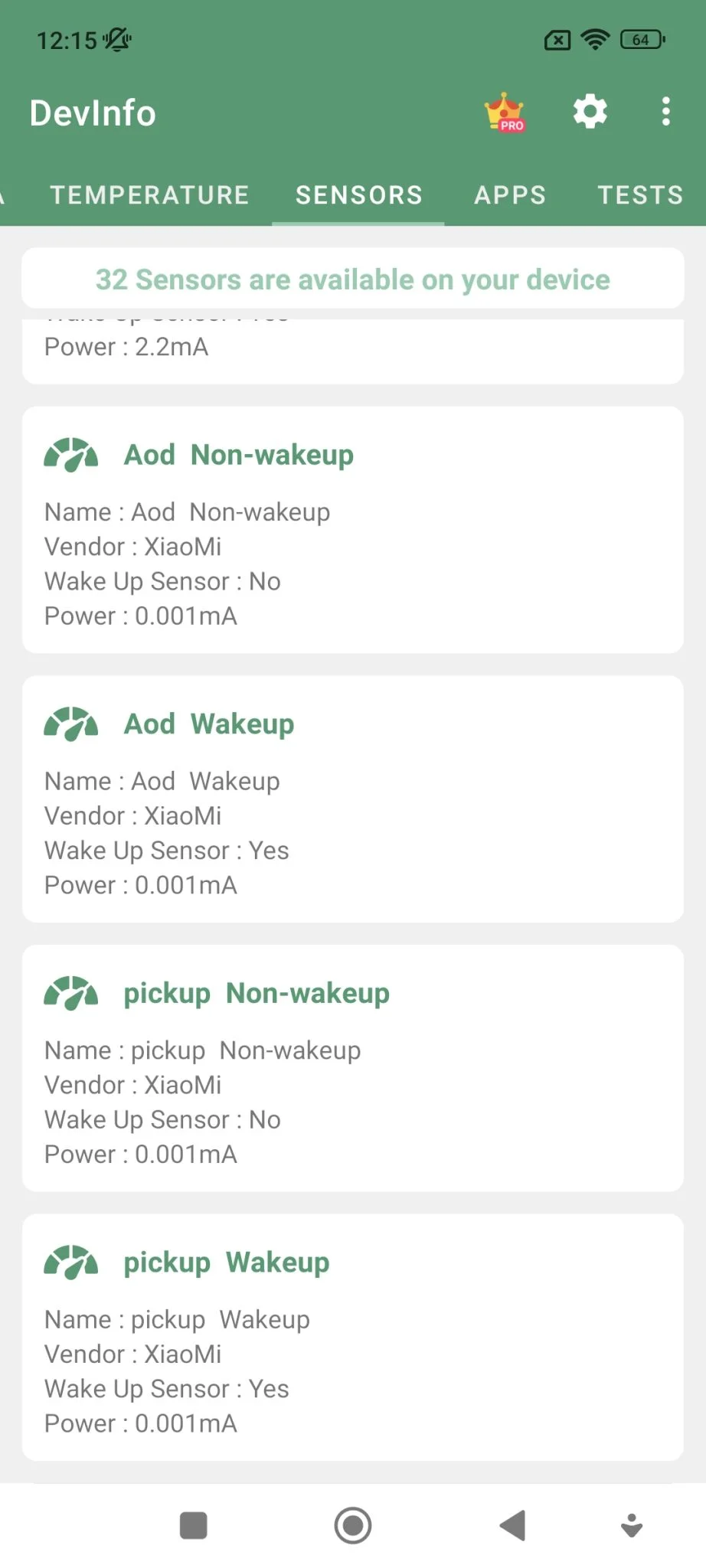Select the Sensors tab
Image resolution: width=706 pixels, height=1568 pixels.
click(x=358, y=195)
